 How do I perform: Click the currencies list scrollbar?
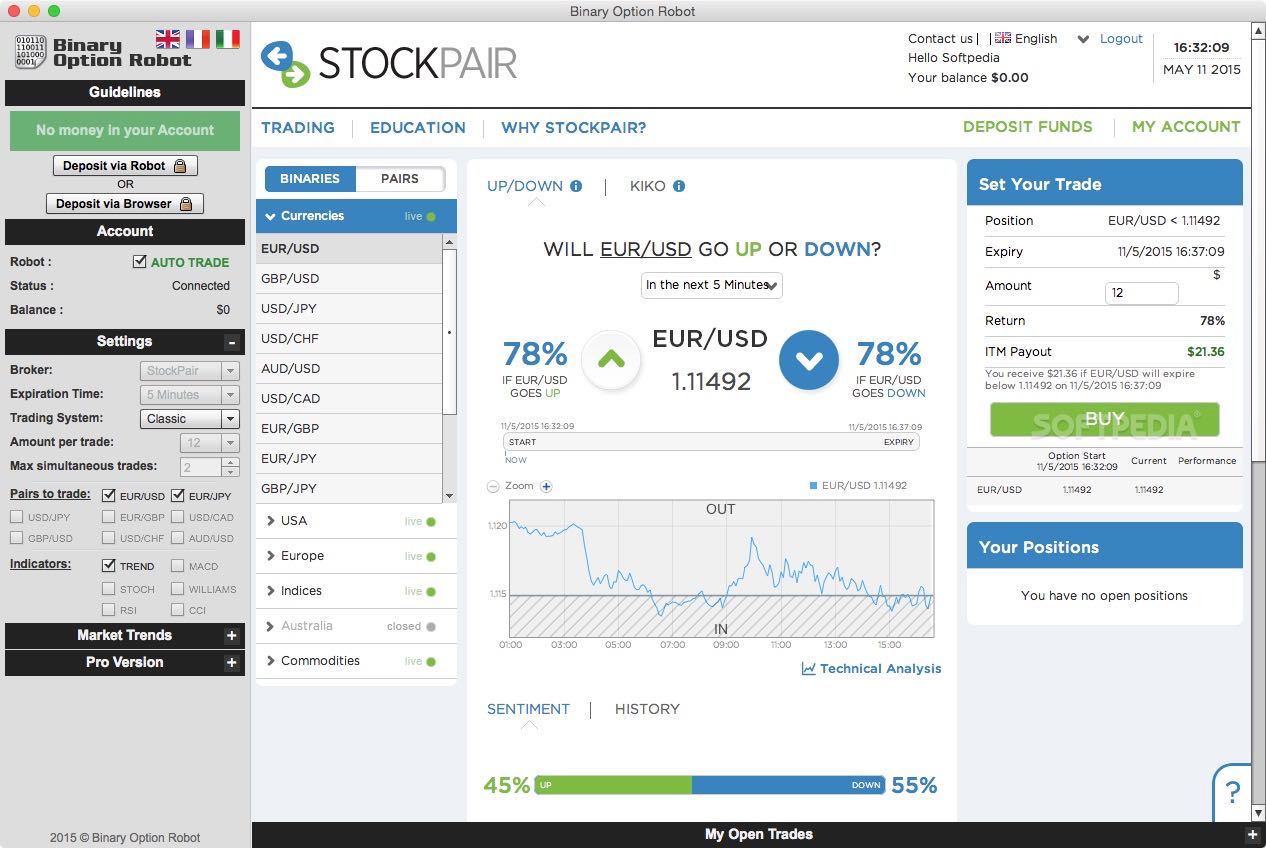click(x=449, y=331)
